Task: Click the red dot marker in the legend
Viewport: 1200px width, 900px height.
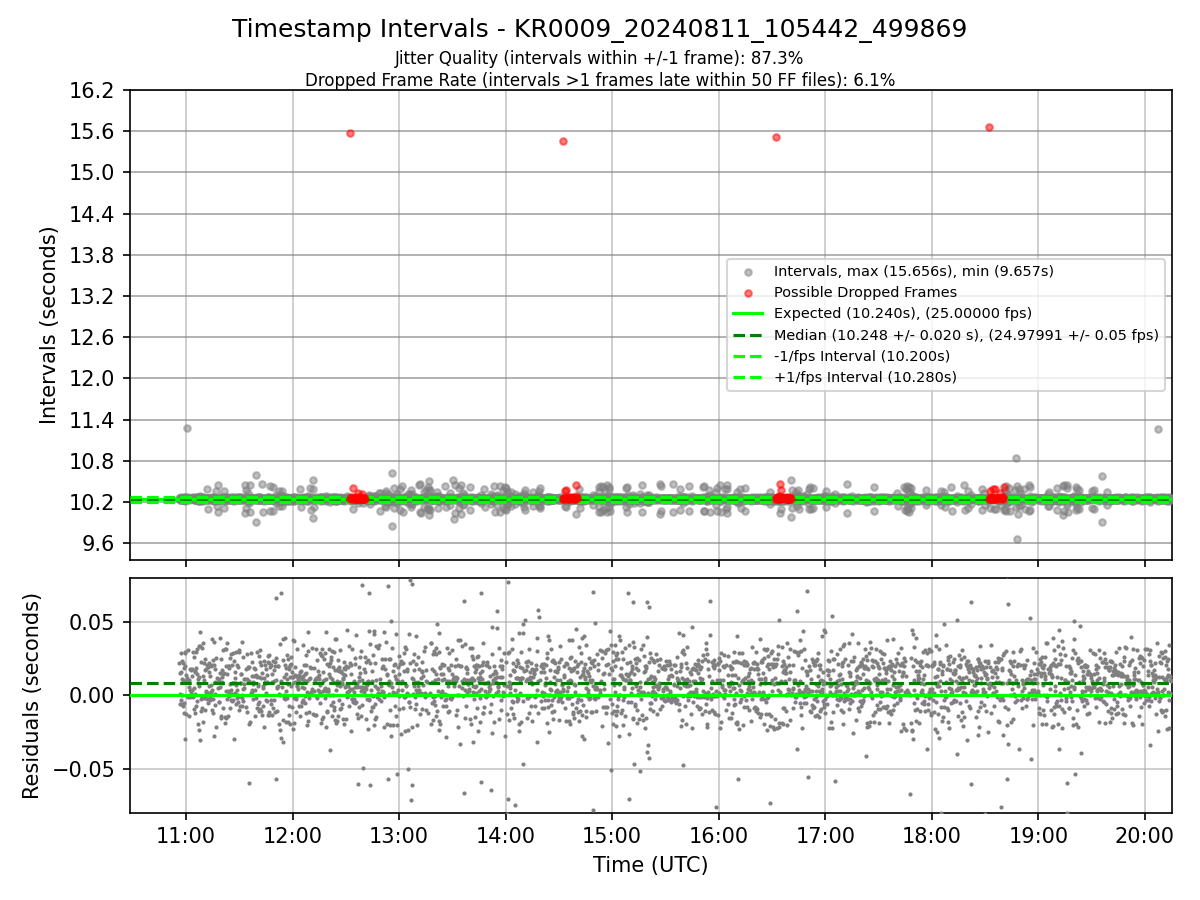Action: (749, 292)
